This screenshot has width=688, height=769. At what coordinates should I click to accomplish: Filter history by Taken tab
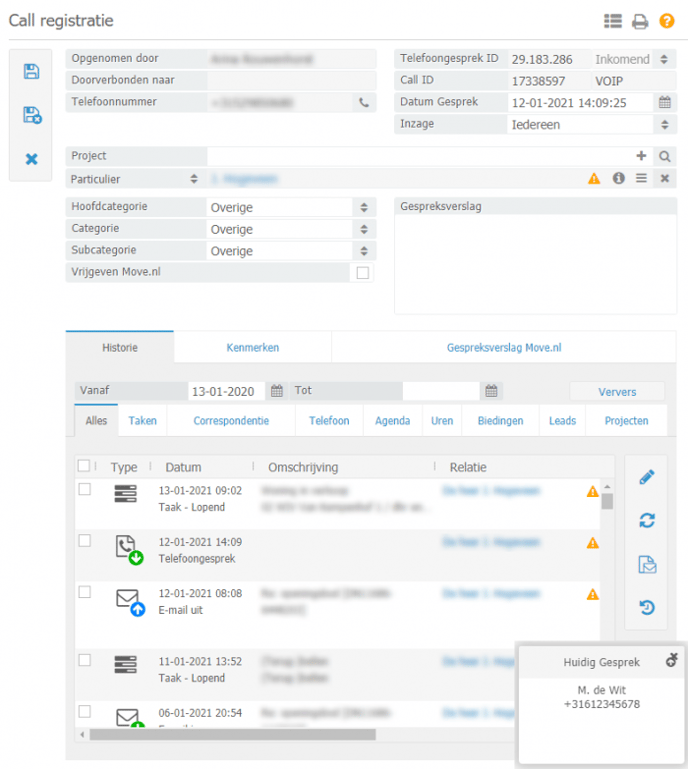pos(142,421)
